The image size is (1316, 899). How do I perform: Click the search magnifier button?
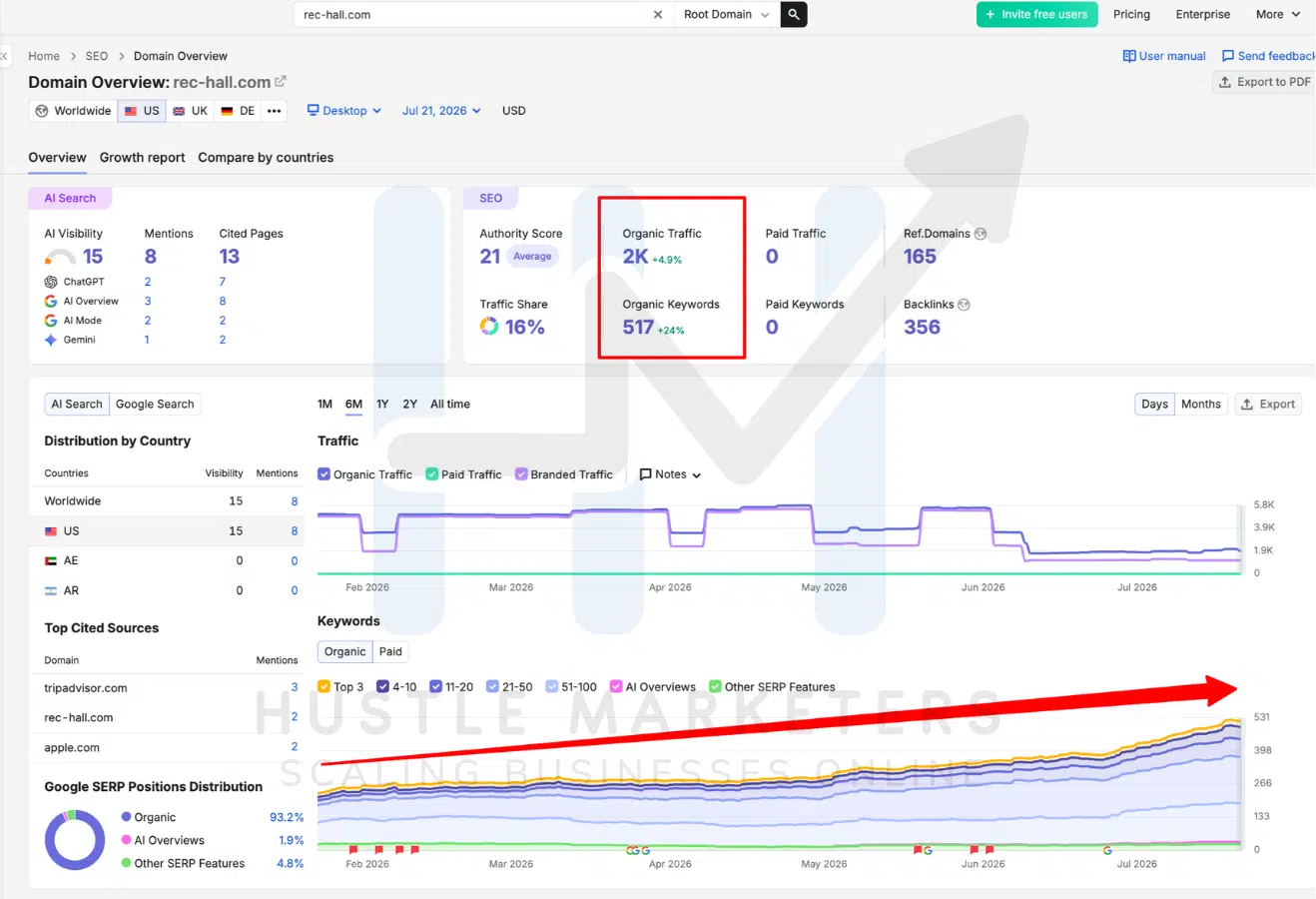click(794, 15)
